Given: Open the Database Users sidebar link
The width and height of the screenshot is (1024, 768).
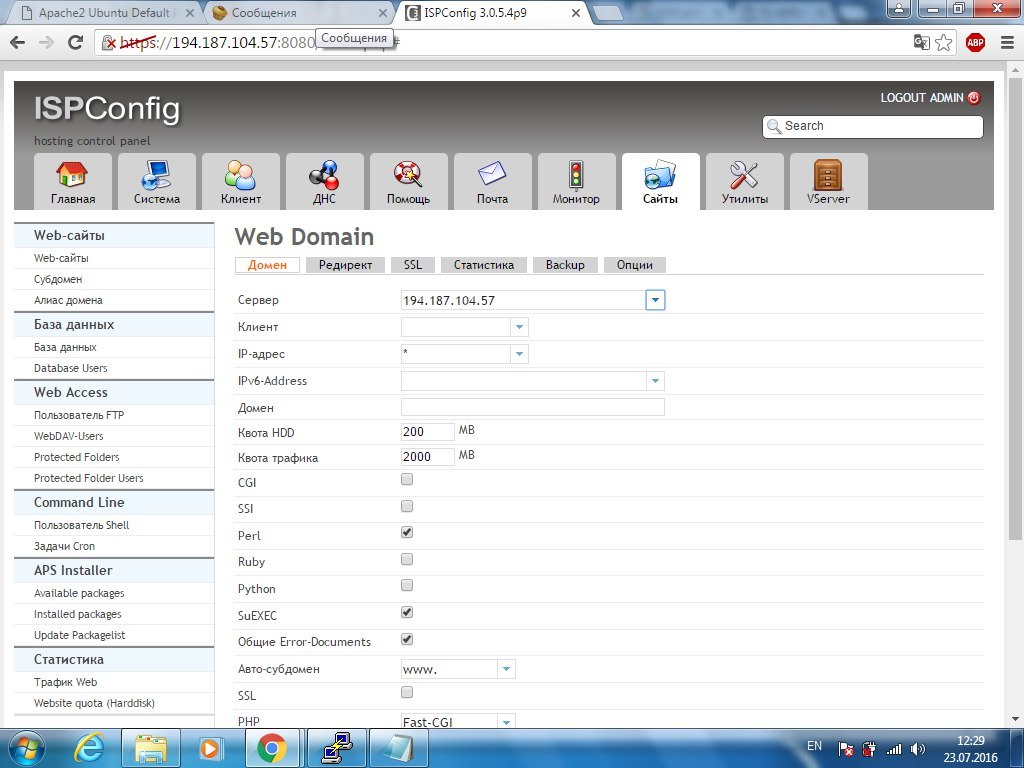Looking at the screenshot, I should coord(71,368).
